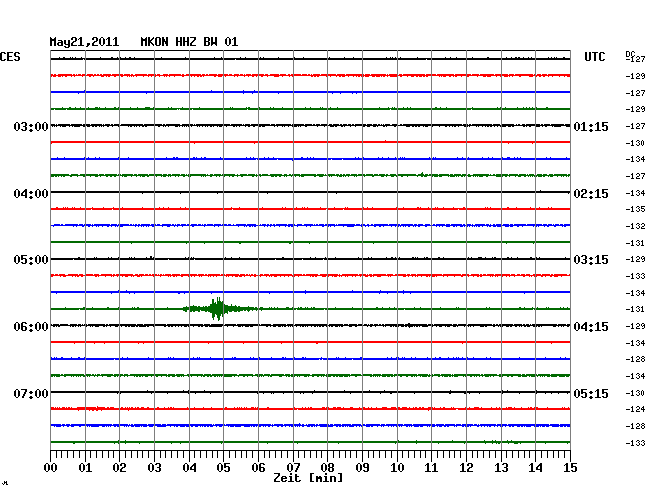
Task: Click the -134 DC value beside 02:15
Action: click(x=635, y=193)
